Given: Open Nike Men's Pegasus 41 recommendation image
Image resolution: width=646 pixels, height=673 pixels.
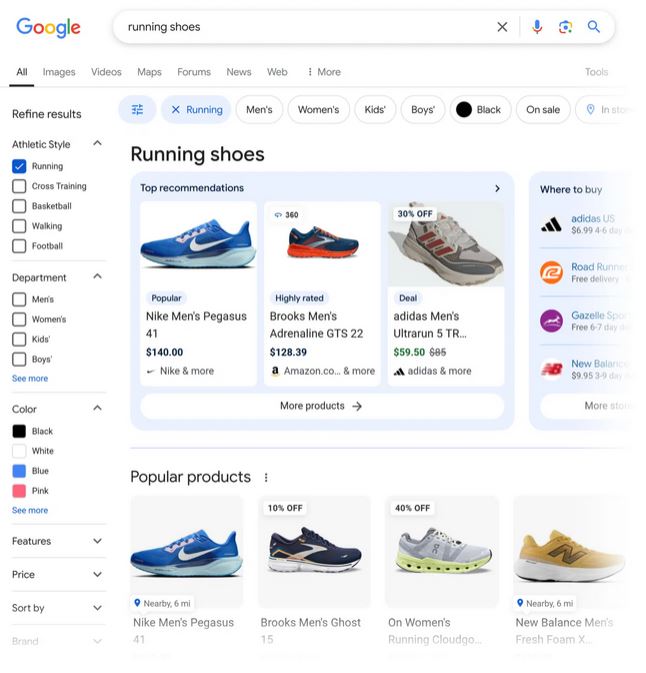Looking at the screenshot, I should coord(198,244).
